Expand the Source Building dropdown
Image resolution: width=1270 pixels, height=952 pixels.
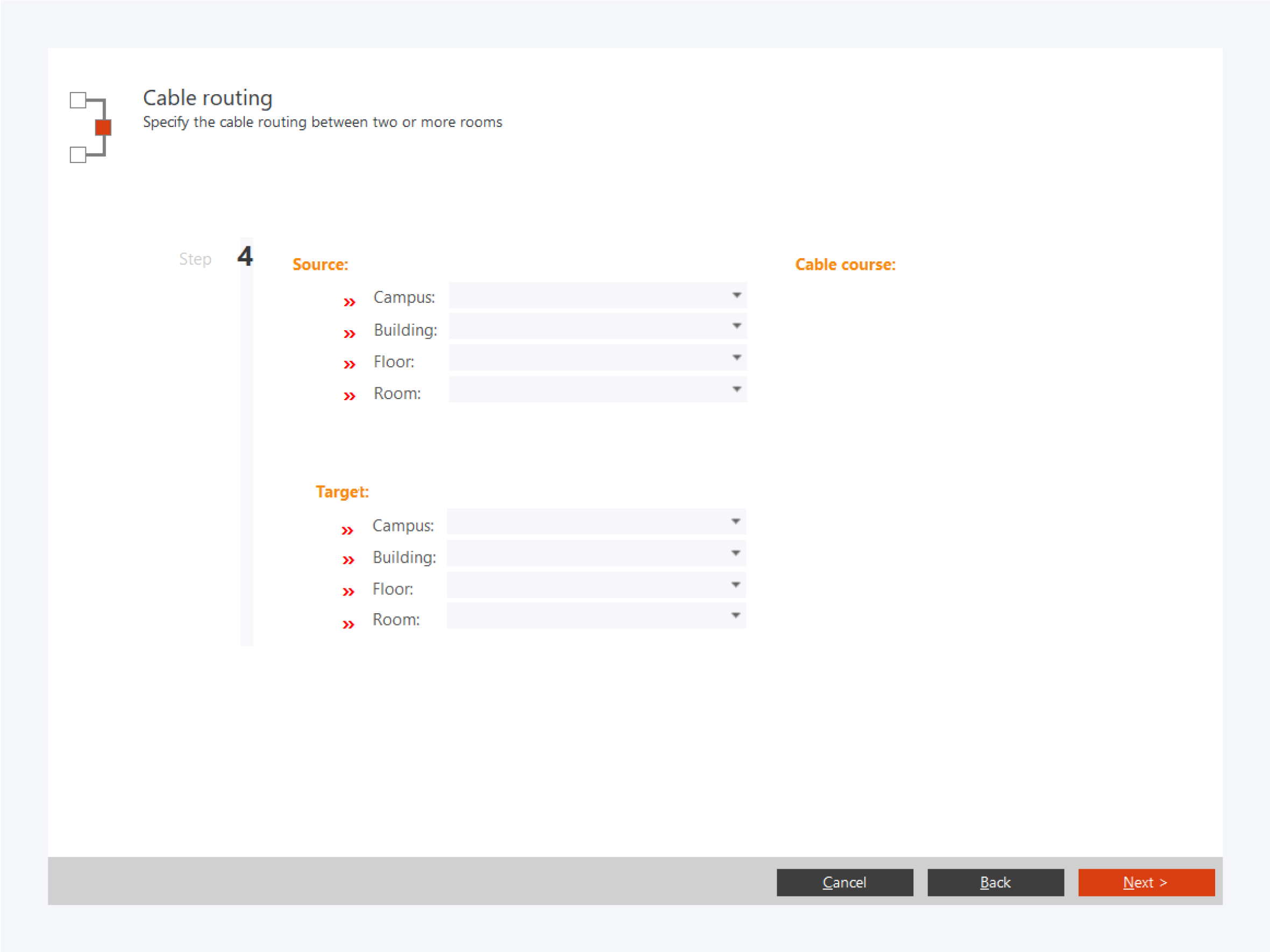(598, 326)
